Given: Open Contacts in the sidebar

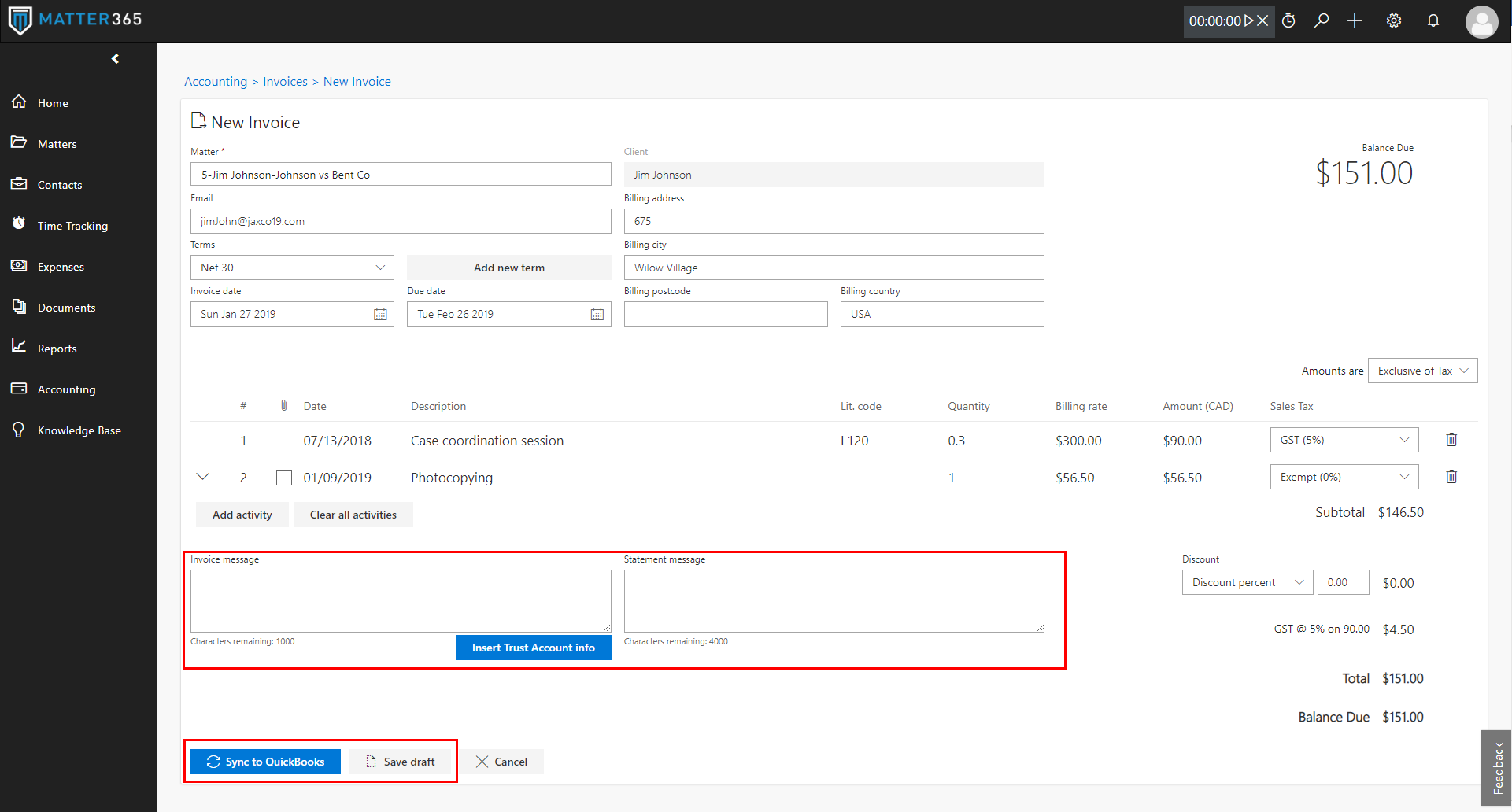Looking at the screenshot, I should click(x=60, y=185).
